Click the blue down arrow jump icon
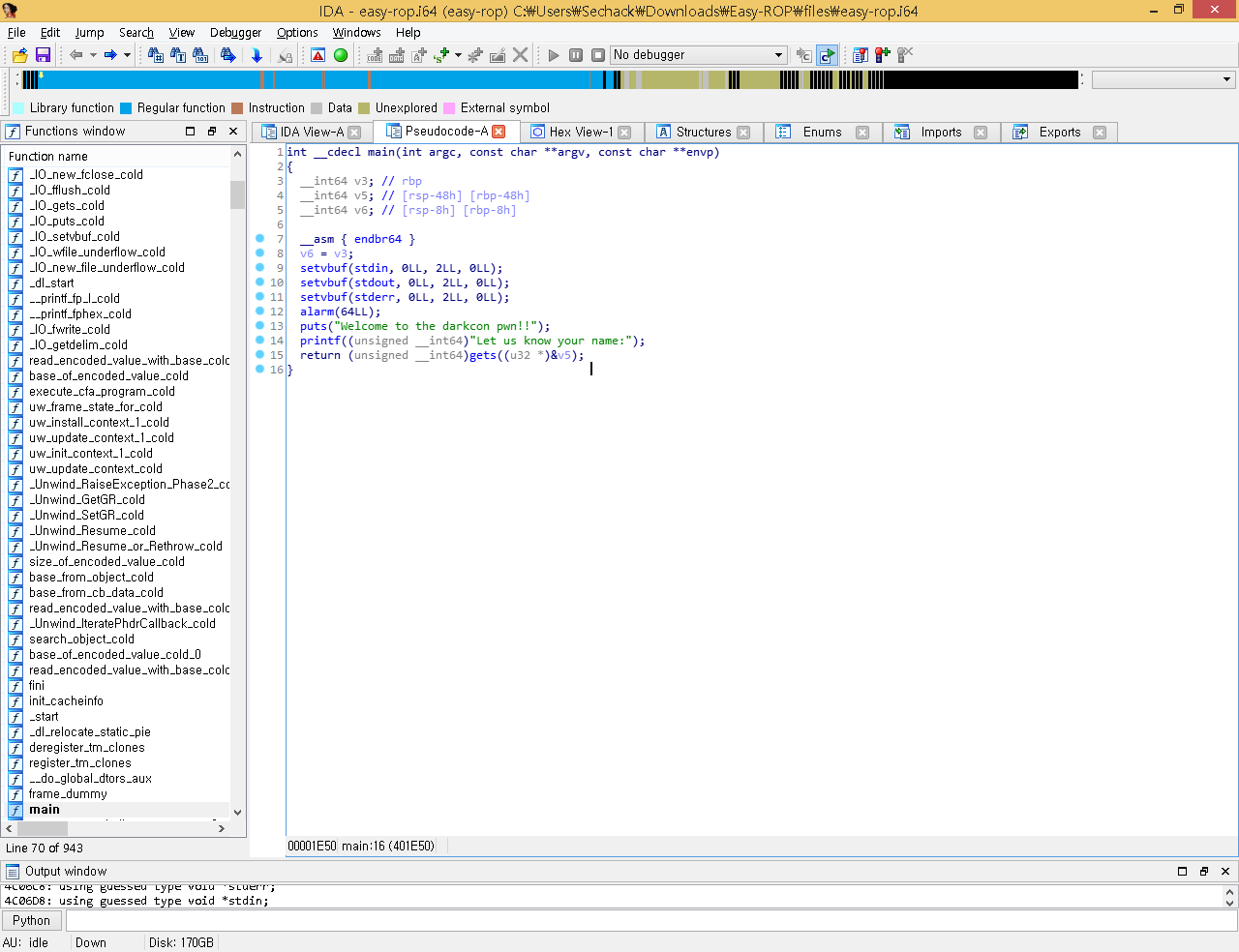This screenshot has width=1239, height=952. 257,55
